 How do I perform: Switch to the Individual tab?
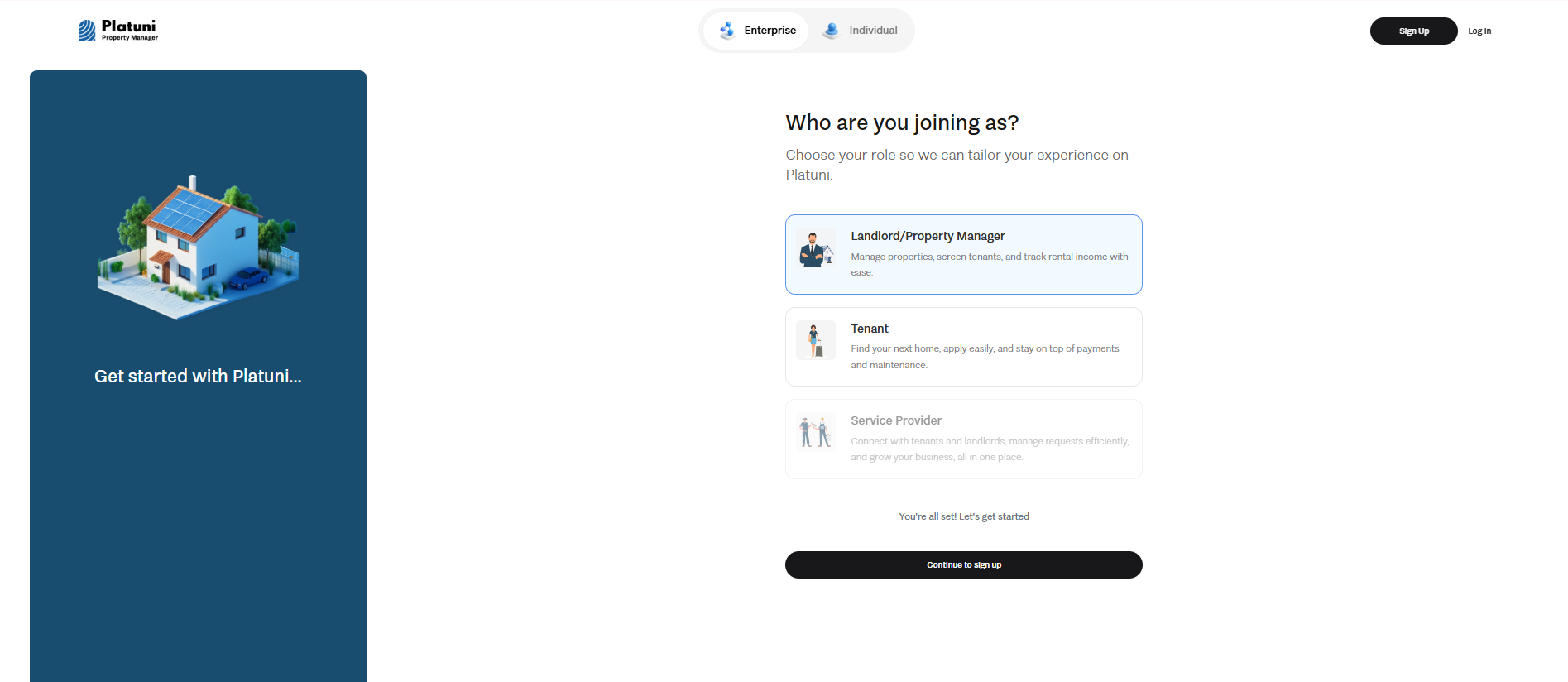coord(861,31)
